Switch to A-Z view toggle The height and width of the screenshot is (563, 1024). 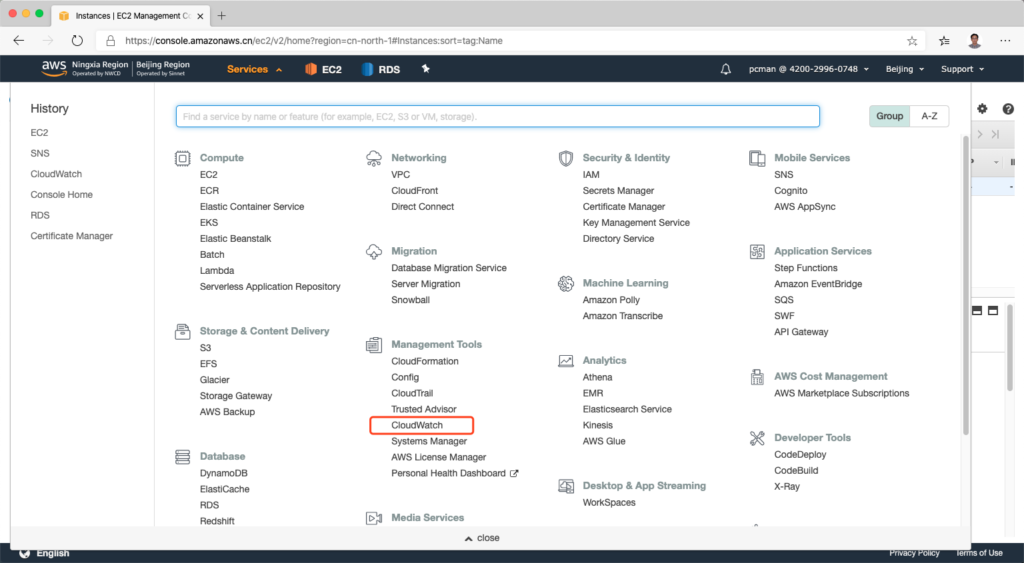click(x=929, y=116)
